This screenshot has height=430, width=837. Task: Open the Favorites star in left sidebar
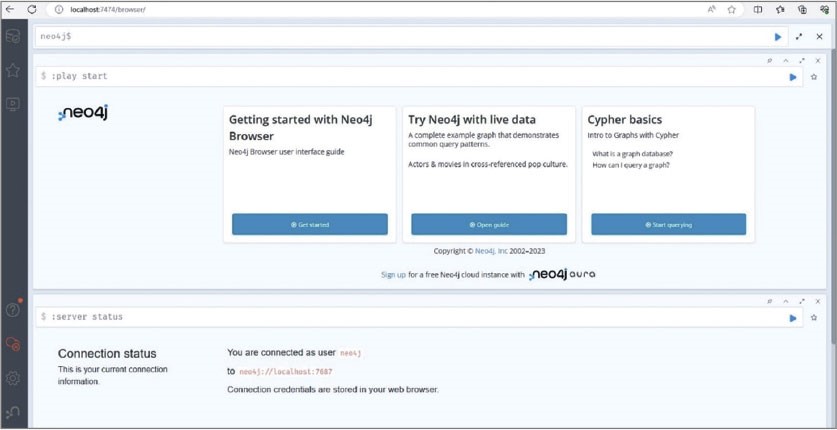[13, 70]
